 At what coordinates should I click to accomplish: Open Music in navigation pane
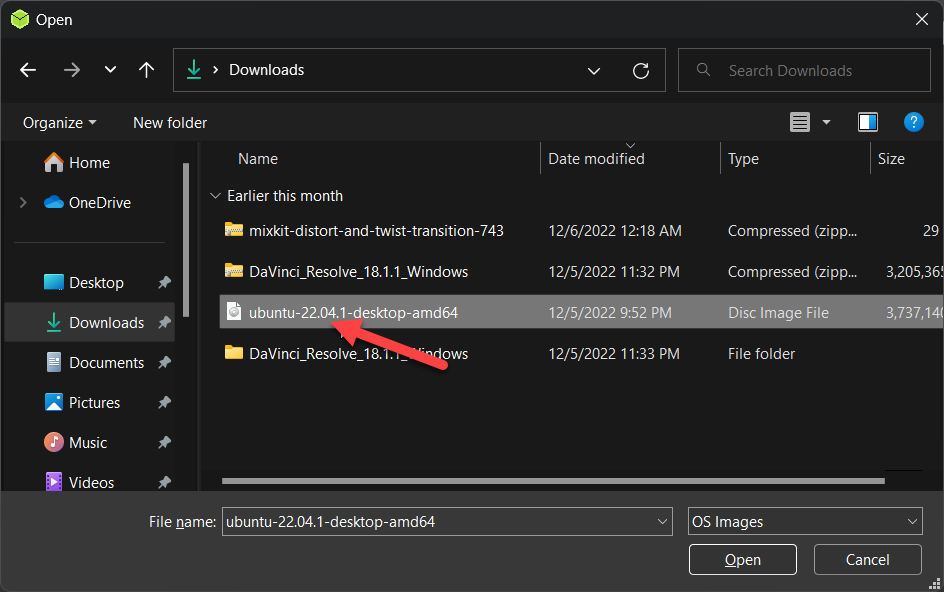(88, 443)
